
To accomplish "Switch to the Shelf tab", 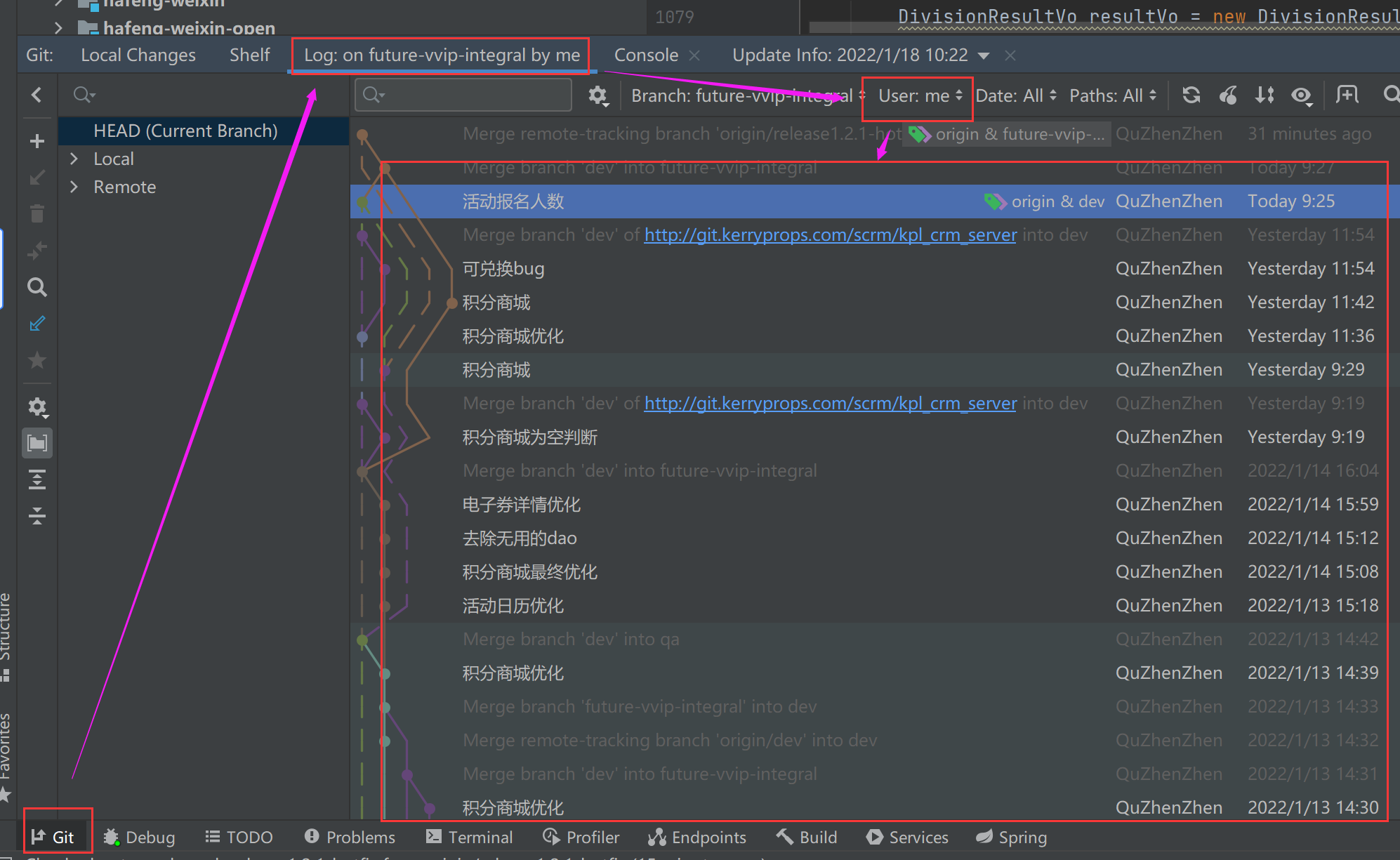I will point(249,55).
